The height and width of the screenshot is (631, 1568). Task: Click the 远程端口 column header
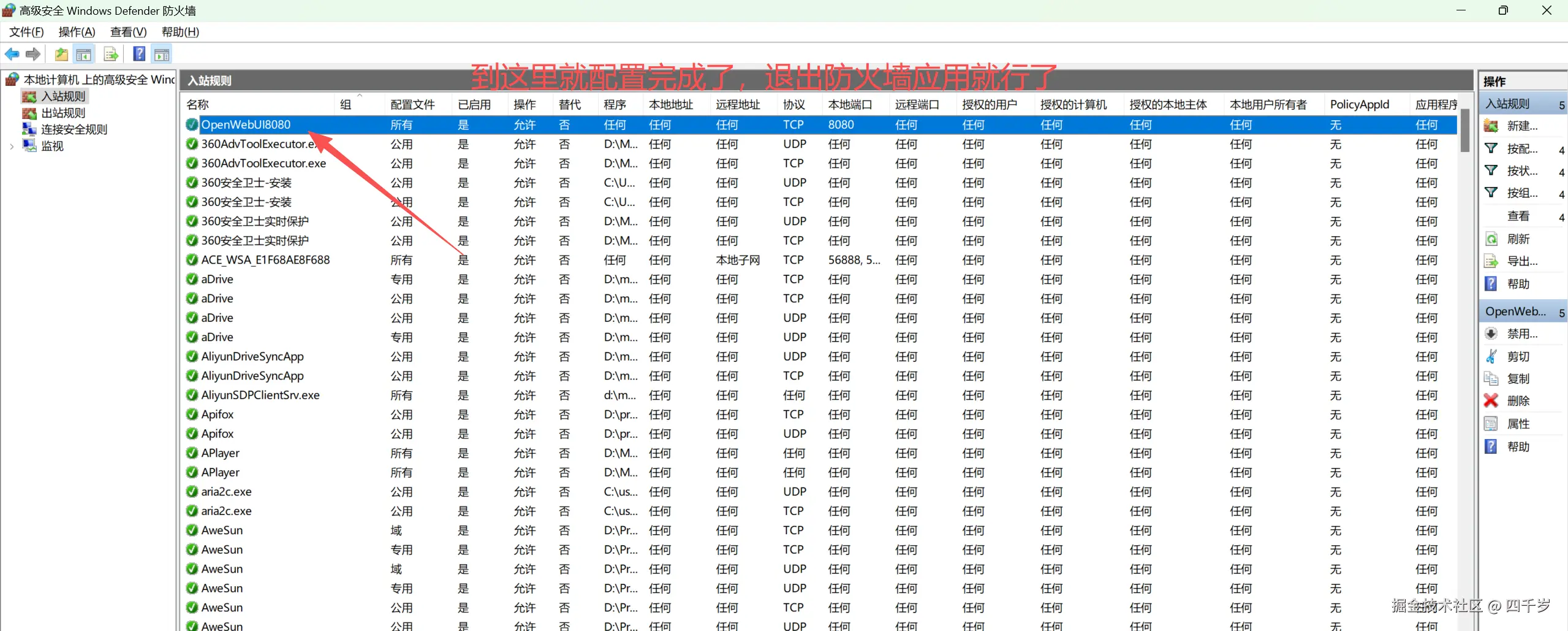coord(923,104)
